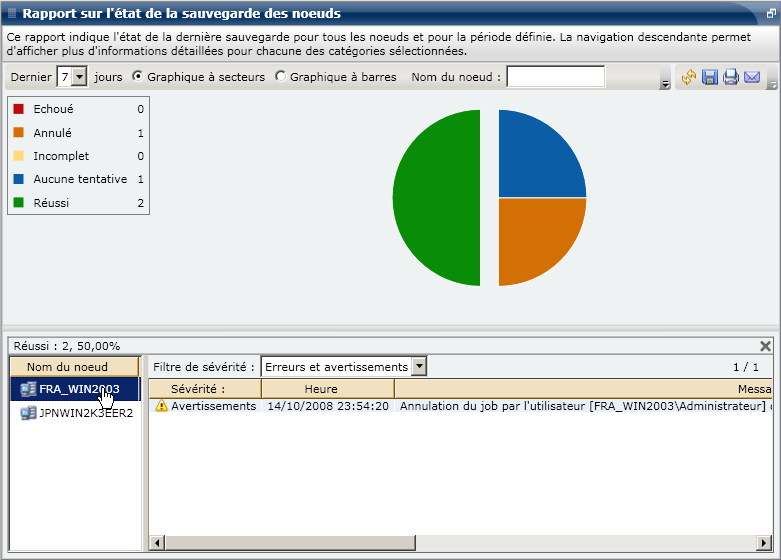Click the horizontal scrollbar left arrow
Image resolution: width=781 pixels, height=560 pixels.
coord(157,543)
